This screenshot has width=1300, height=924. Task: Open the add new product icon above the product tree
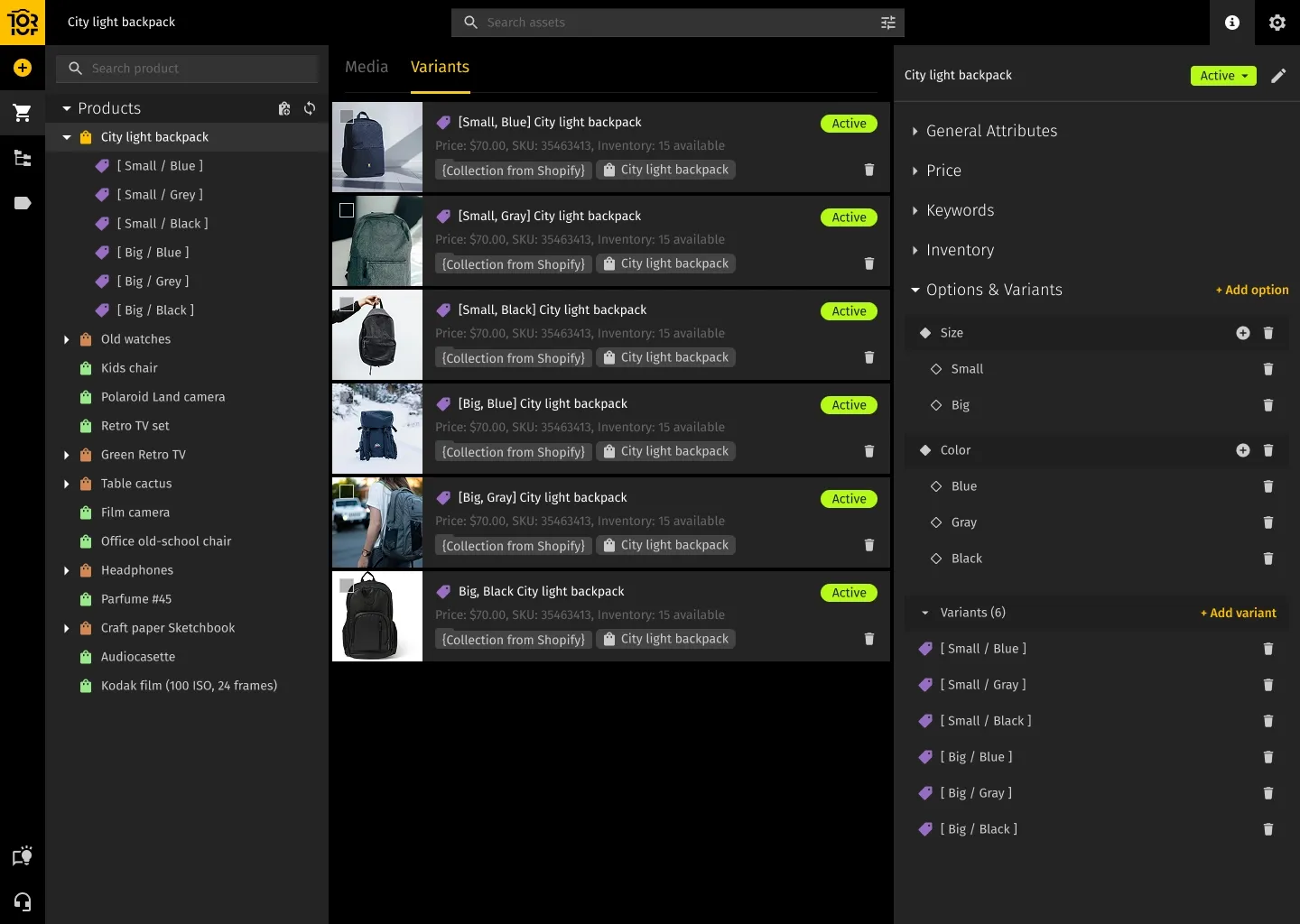(x=283, y=108)
